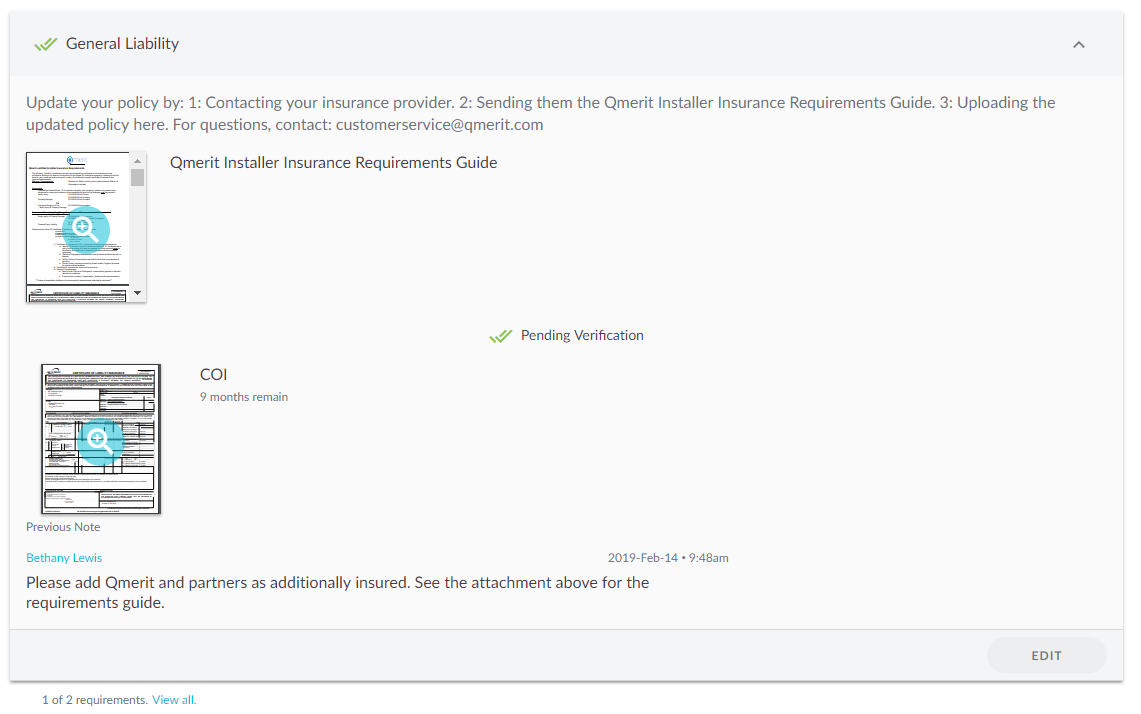Click the green double-check icon beside General Liability
Image resolution: width=1141 pixels, height=714 pixels.
[45, 44]
